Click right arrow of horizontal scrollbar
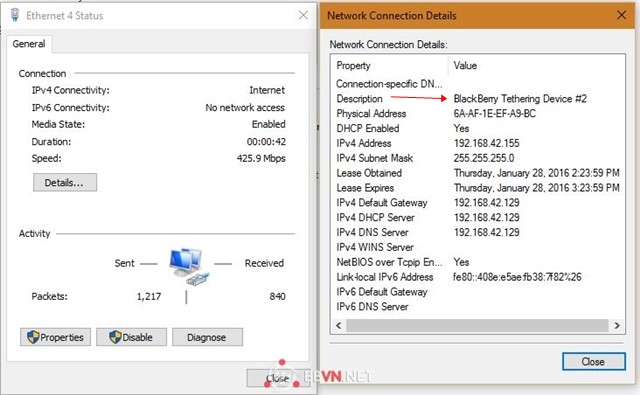 pyautogui.click(x=617, y=325)
